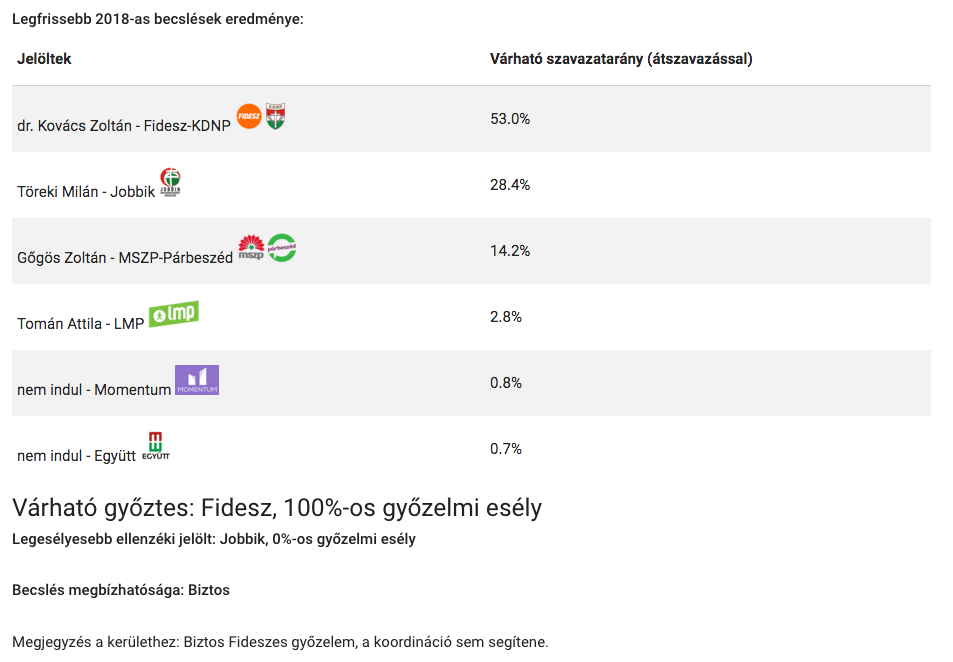953x662 pixels.
Task: Click the 53.0% vote share value
Action: pos(510,119)
